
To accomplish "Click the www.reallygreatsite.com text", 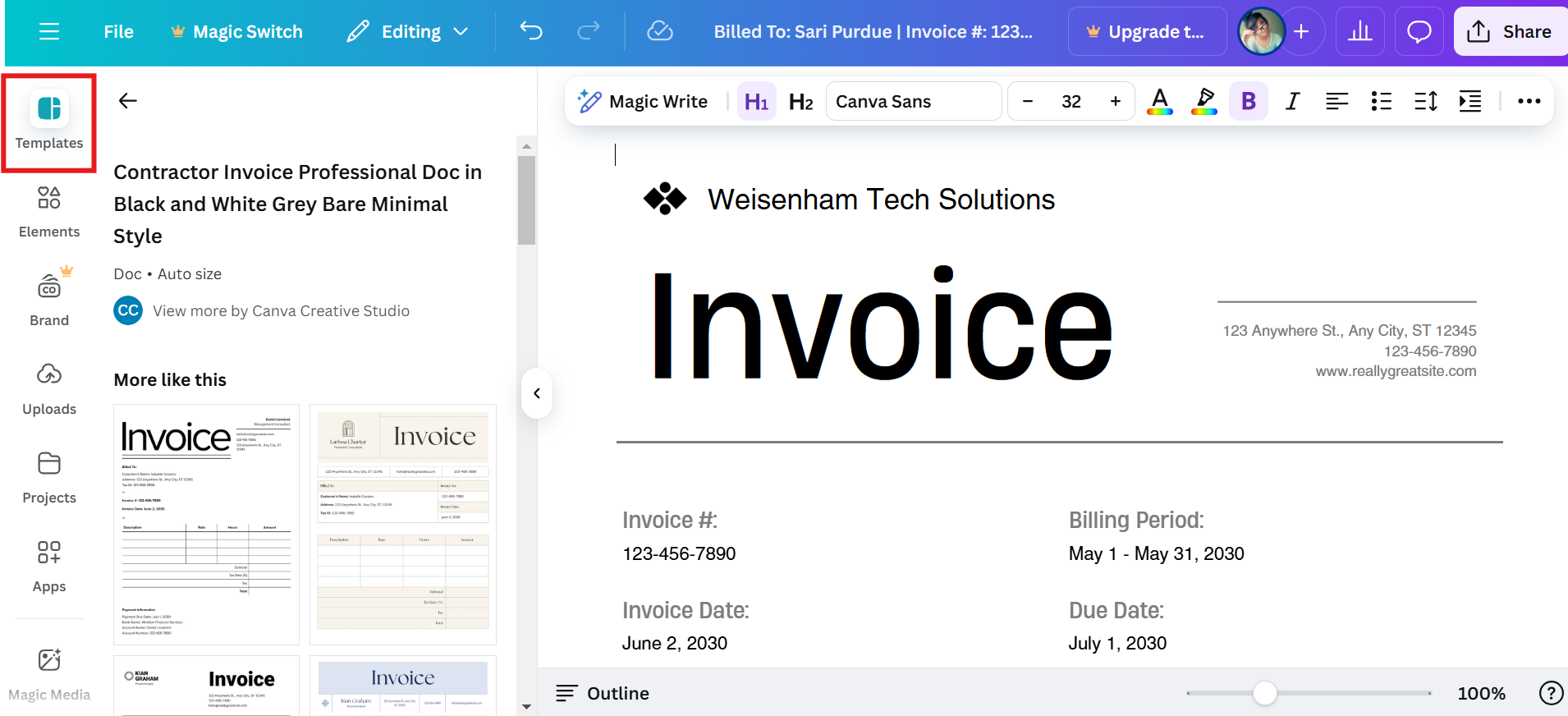I will 1396,371.
